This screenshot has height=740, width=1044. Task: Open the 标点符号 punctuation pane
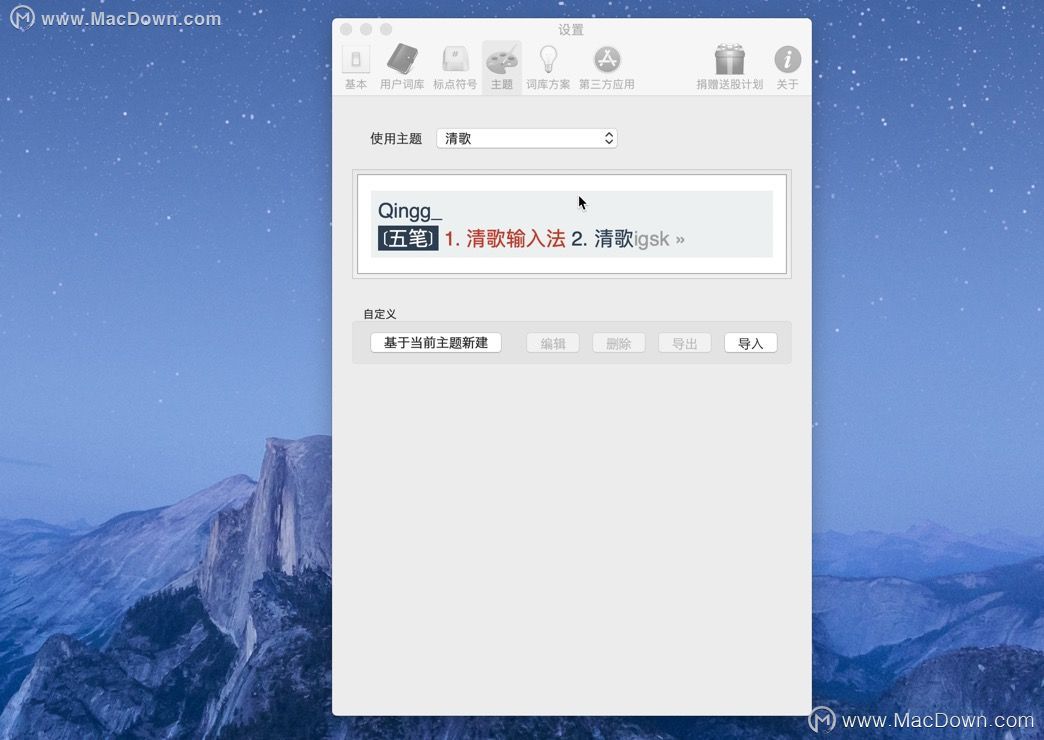pos(455,67)
